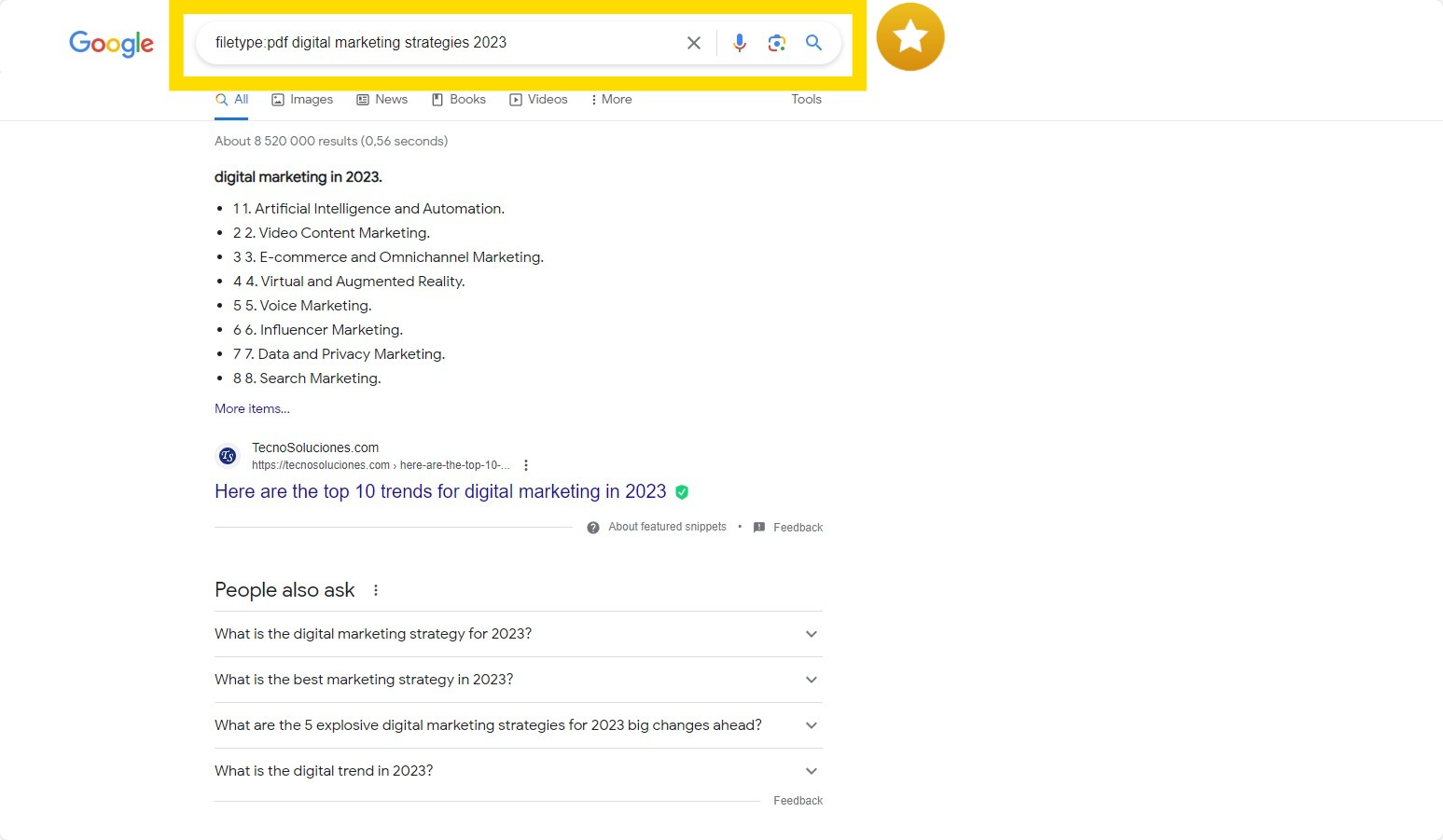Click the gold star badge icon
Viewport: 1443px width, 840px height.
click(910, 37)
